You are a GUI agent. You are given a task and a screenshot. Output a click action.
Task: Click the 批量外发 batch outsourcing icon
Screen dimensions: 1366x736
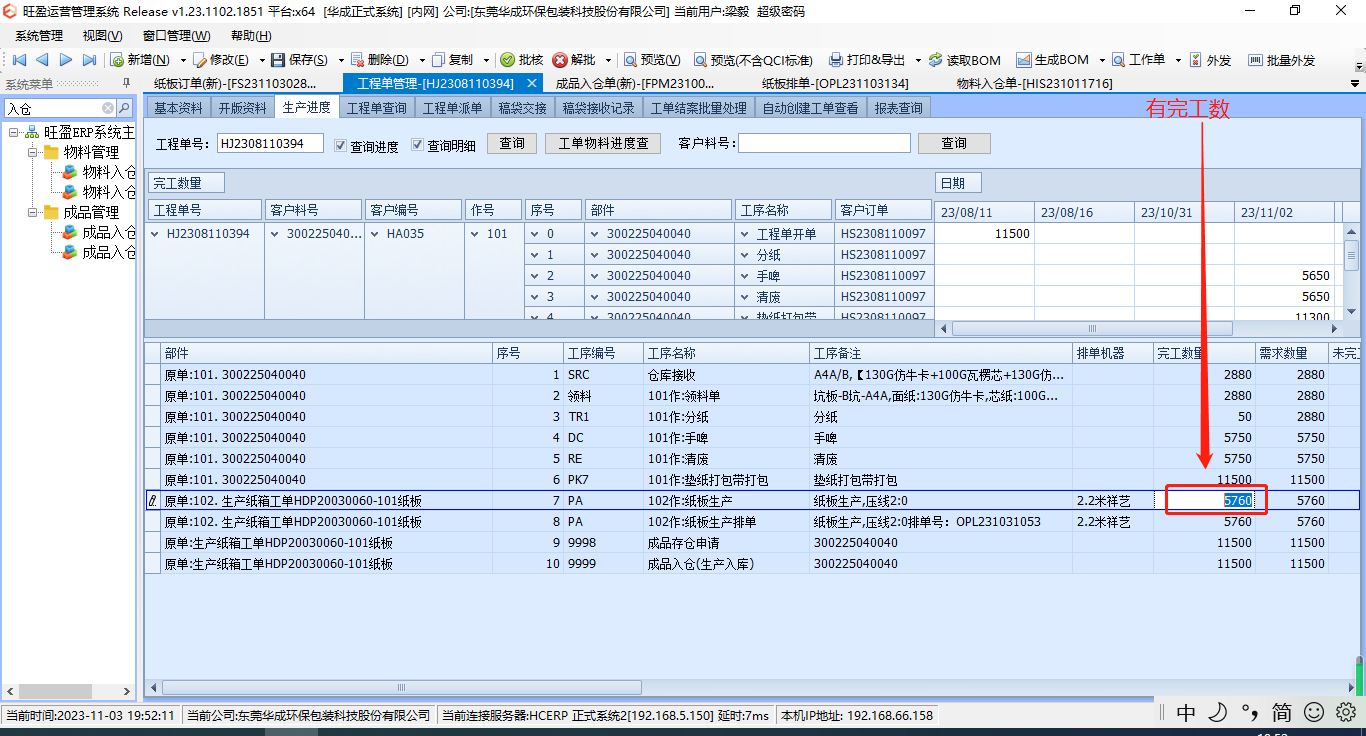coord(1256,60)
